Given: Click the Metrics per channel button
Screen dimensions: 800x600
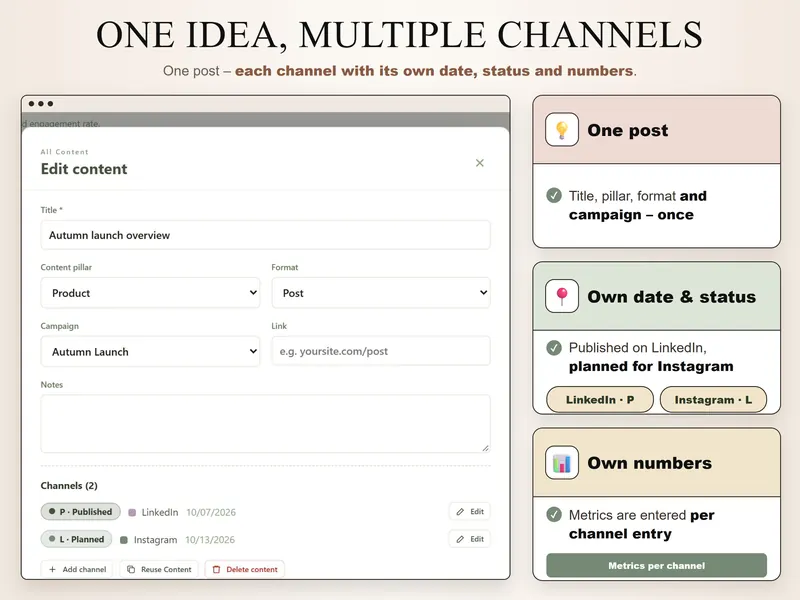Looking at the screenshot, I should 657,565.
